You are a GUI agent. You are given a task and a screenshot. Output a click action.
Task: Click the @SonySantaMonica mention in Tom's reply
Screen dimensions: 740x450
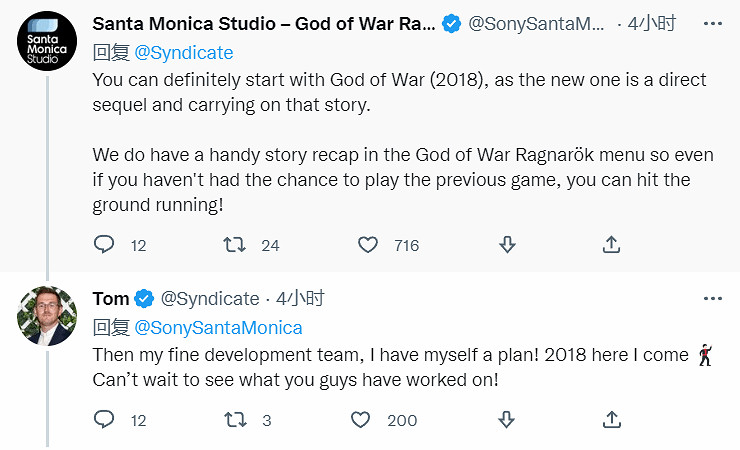click(x=218, y=327)
